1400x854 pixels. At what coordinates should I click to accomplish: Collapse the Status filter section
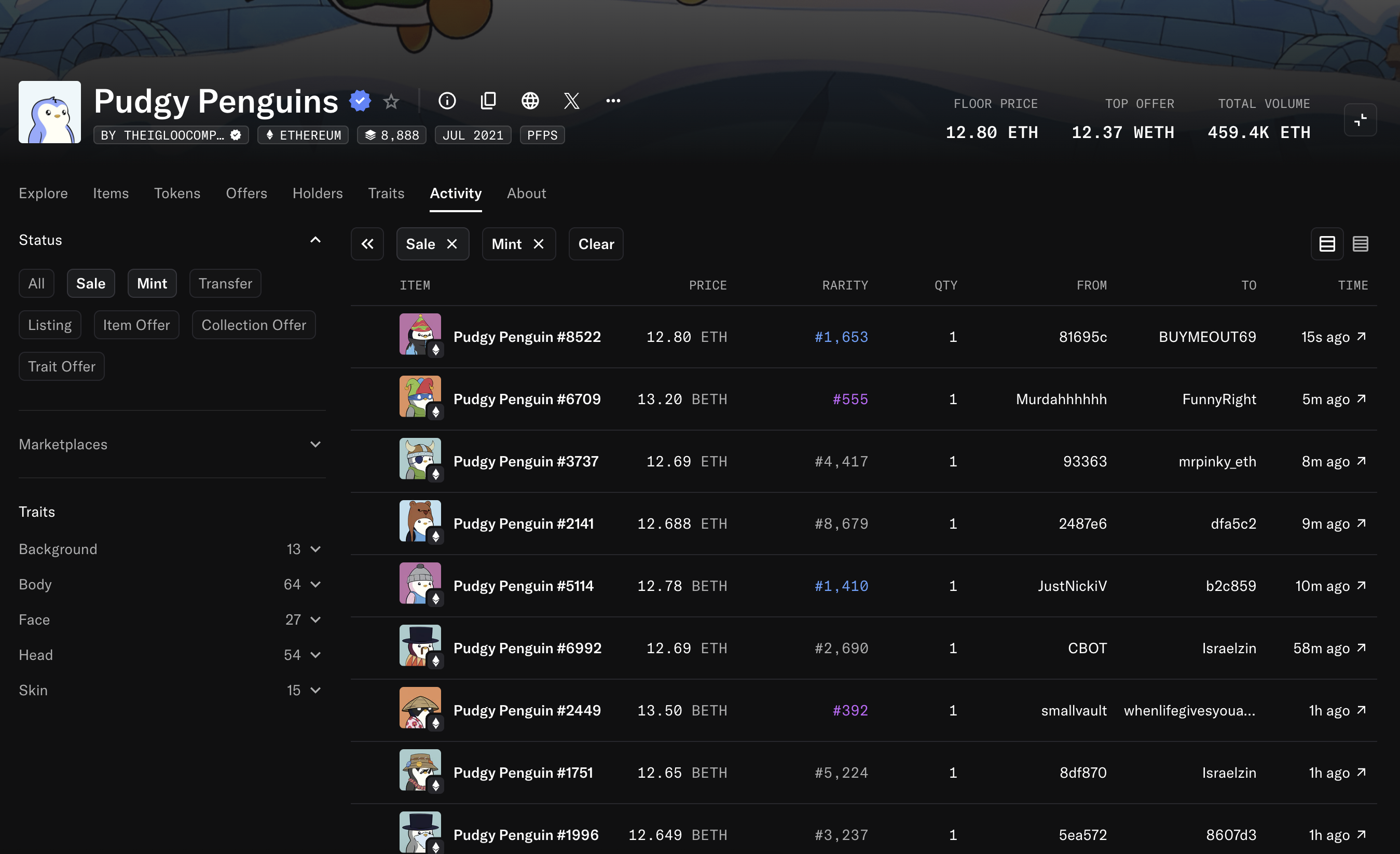[315, 240]
